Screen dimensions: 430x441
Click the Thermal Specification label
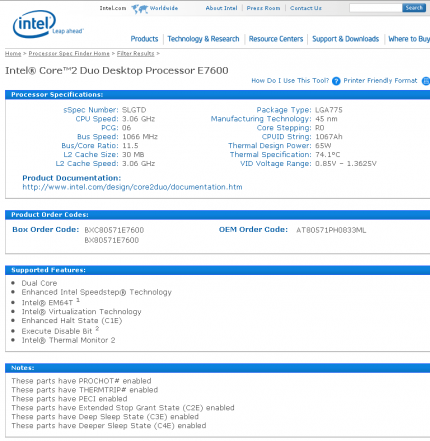(x=271, y=155)
